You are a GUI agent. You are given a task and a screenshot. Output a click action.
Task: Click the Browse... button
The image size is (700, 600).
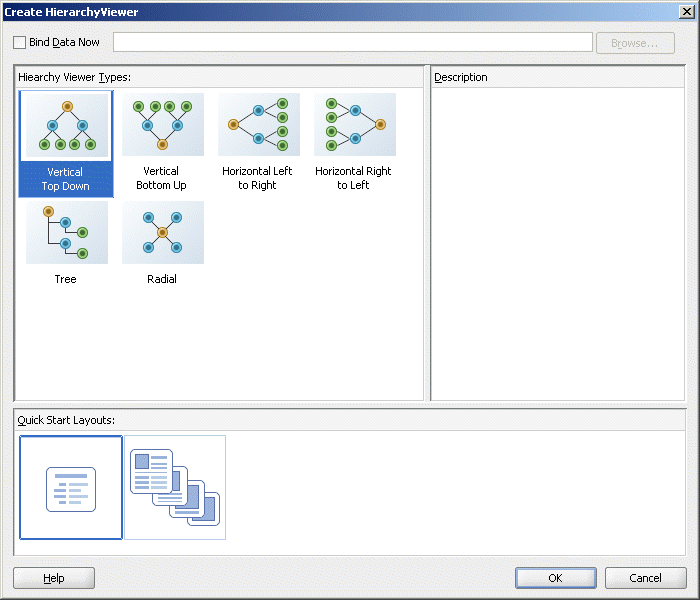coord(635,43)
